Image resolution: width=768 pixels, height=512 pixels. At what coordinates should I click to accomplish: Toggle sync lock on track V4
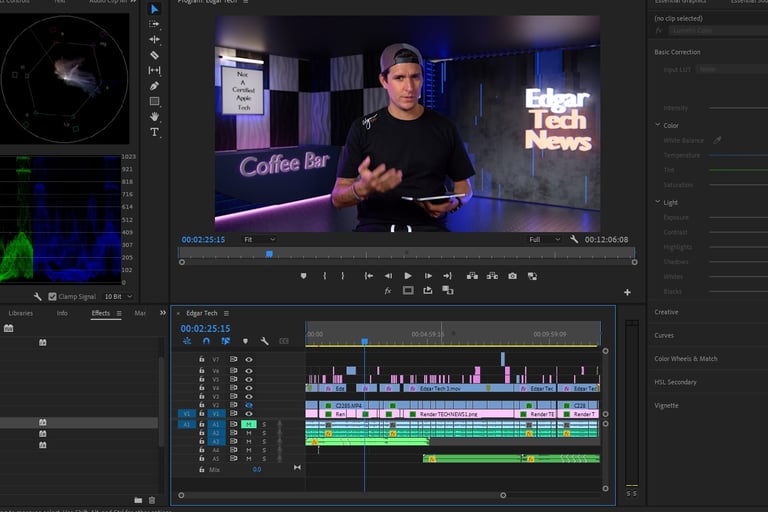click(234, 388)
